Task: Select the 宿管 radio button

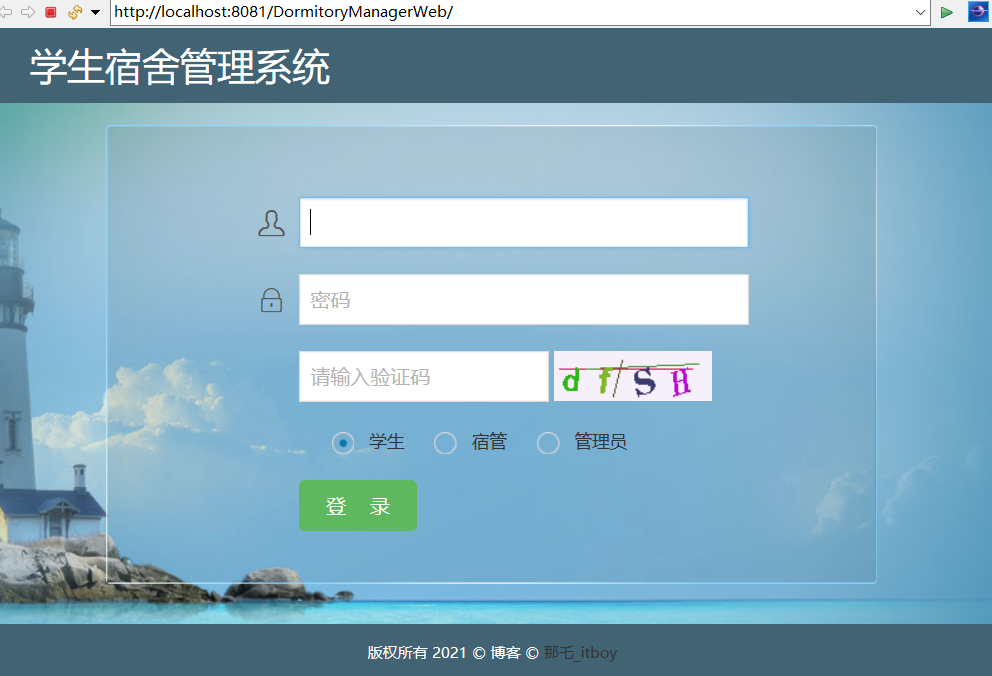Action: 445,442
